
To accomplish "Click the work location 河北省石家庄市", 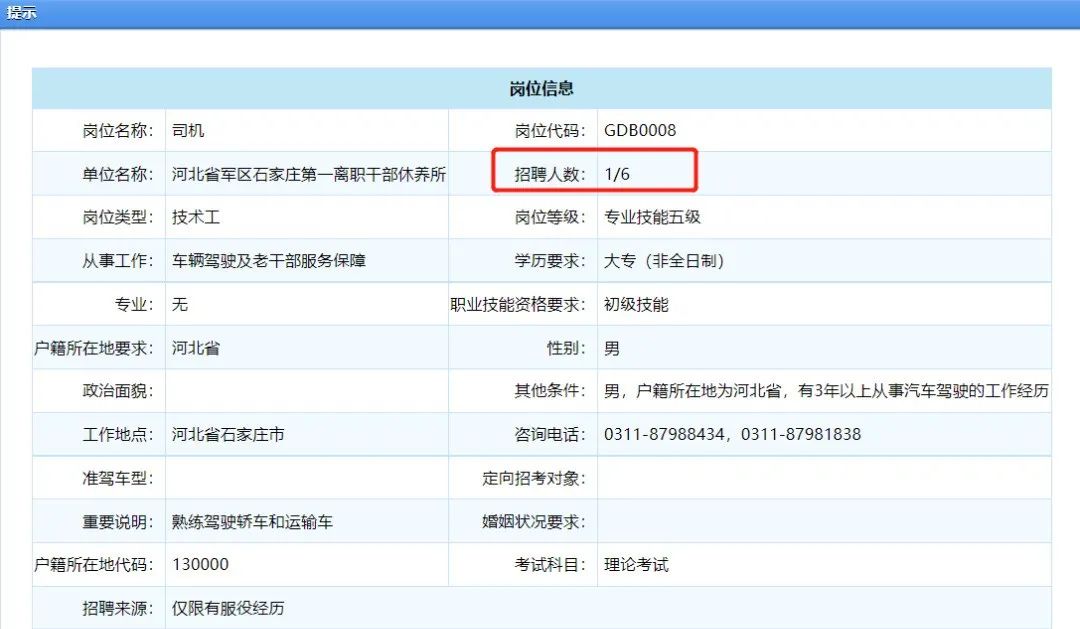I will click(x=228, y=435).
